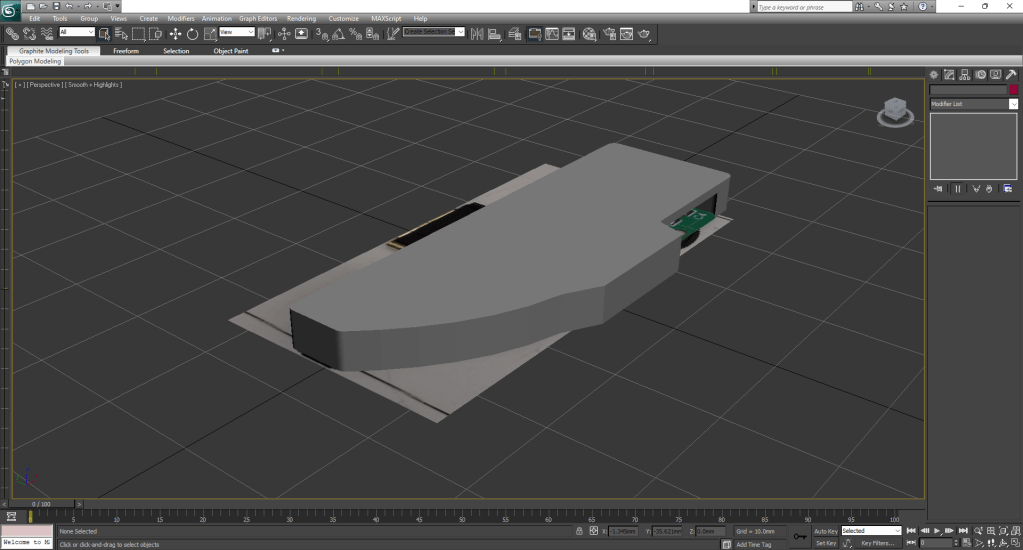This screenshot has height=550, width=1023.
Task: Click the keyword search input field
Action: coord(806,6)
